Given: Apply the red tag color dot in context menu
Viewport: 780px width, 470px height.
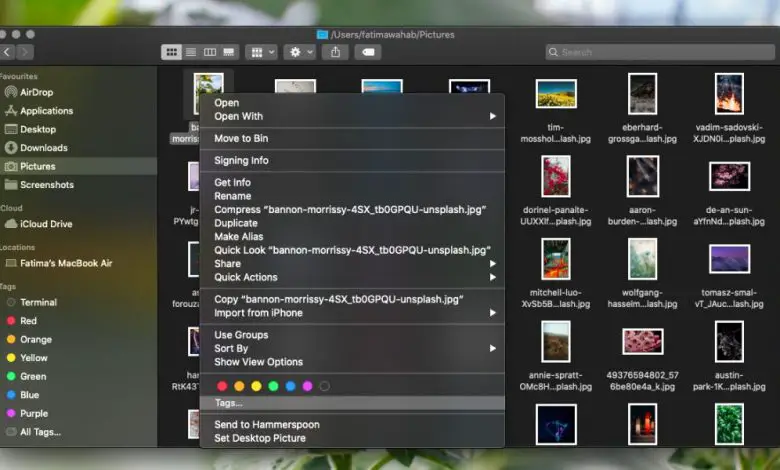Looking at the screenshot, I should (221, 386).
